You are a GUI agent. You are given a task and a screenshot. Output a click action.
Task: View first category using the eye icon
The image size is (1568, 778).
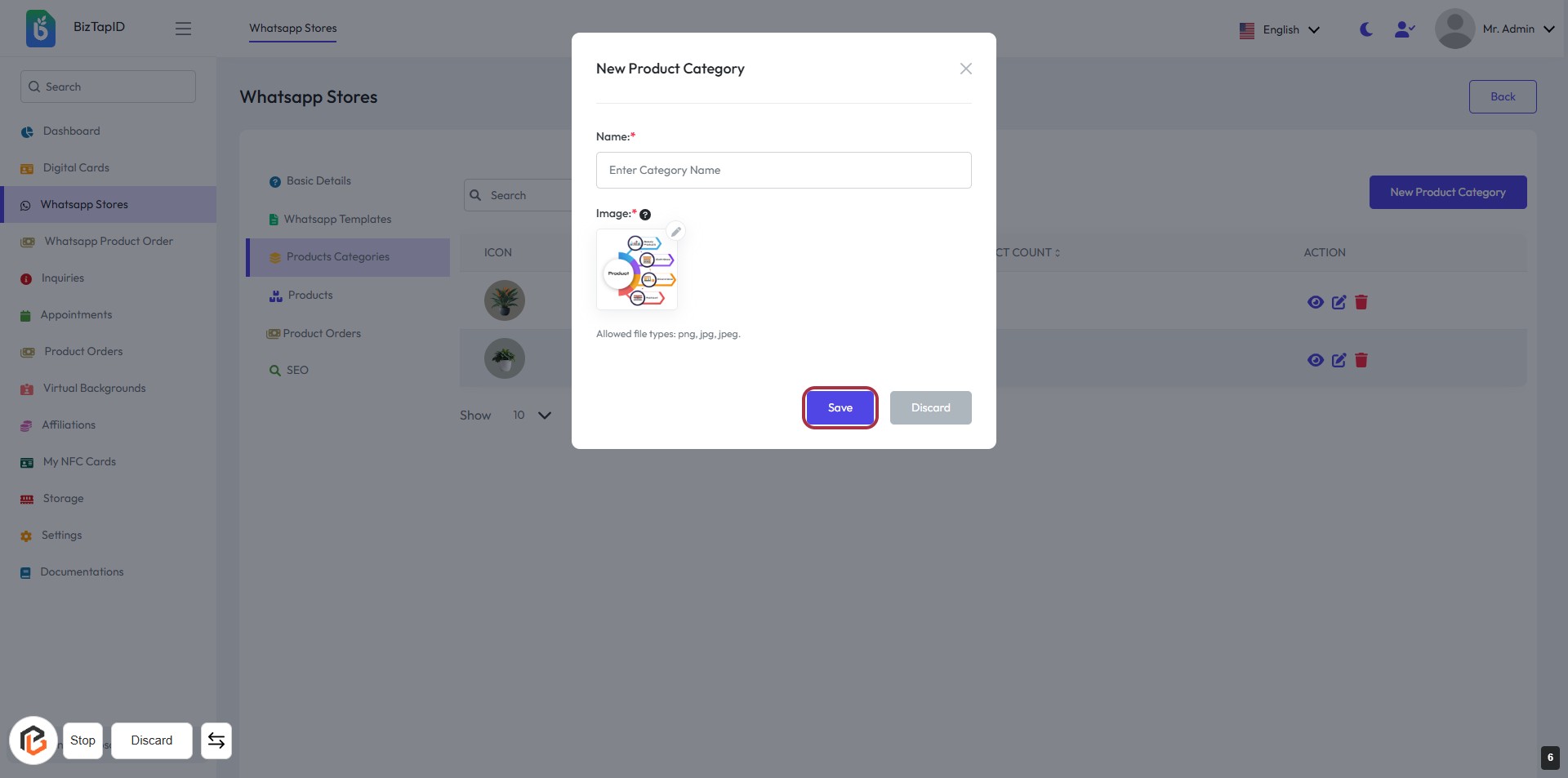click(1315, 302)
